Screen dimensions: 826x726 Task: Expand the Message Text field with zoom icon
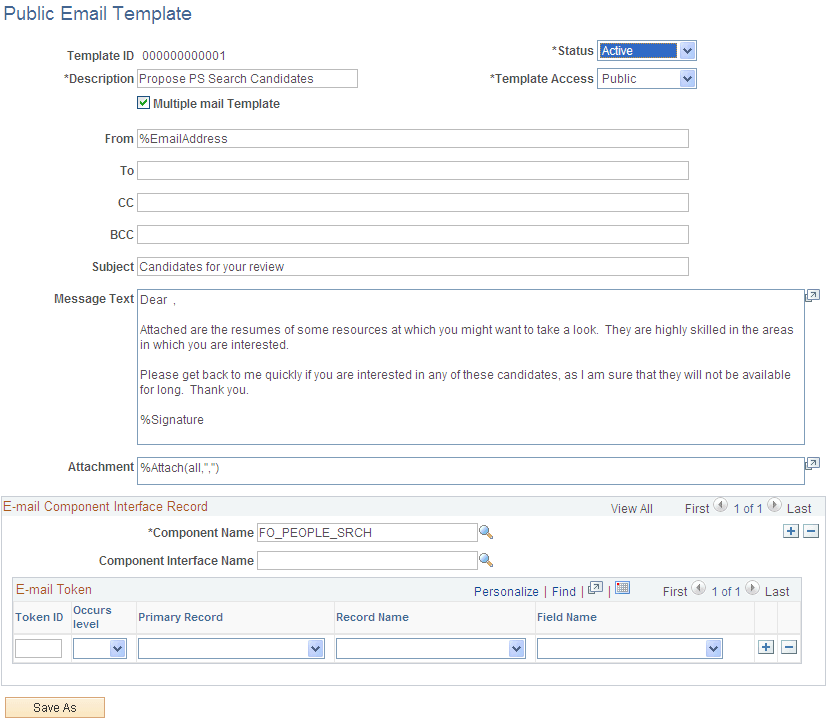tap(812, 295)
